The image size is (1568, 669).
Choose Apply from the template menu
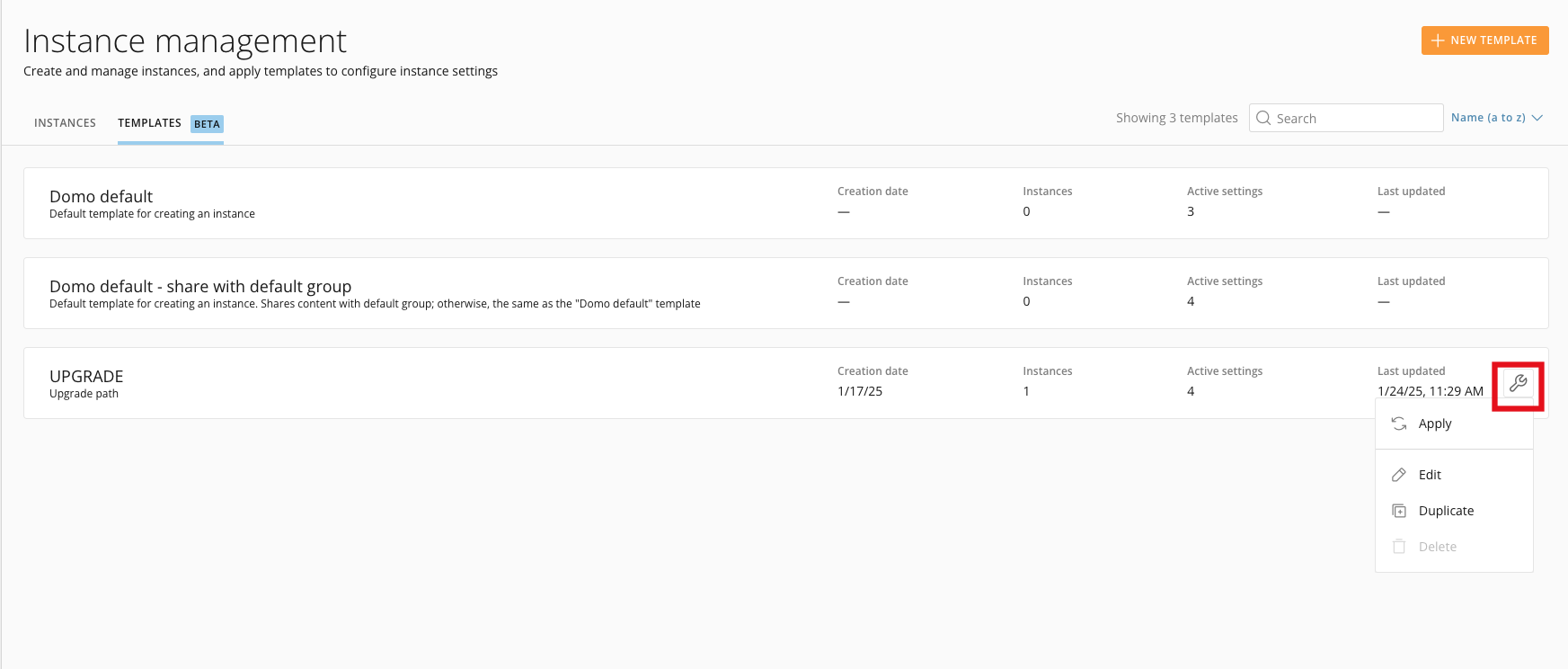[1454, 424]
